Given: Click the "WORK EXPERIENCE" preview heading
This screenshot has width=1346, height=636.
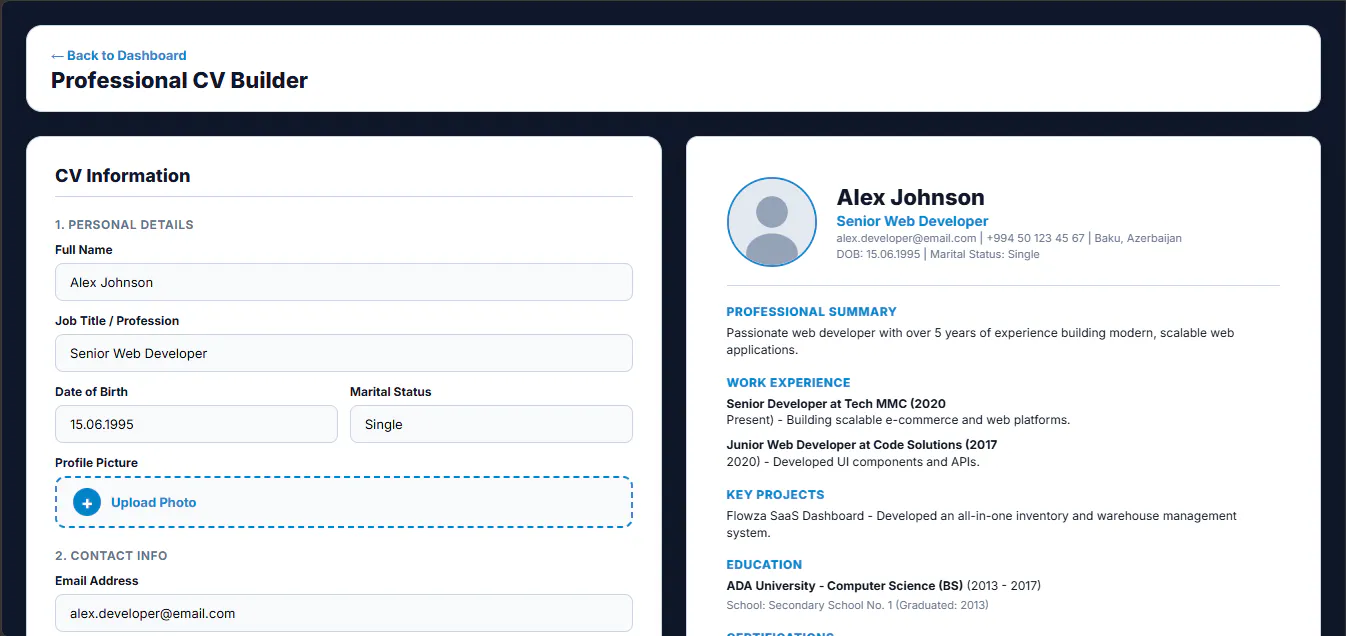Looking at the screenshot, I should pos(788,383).
